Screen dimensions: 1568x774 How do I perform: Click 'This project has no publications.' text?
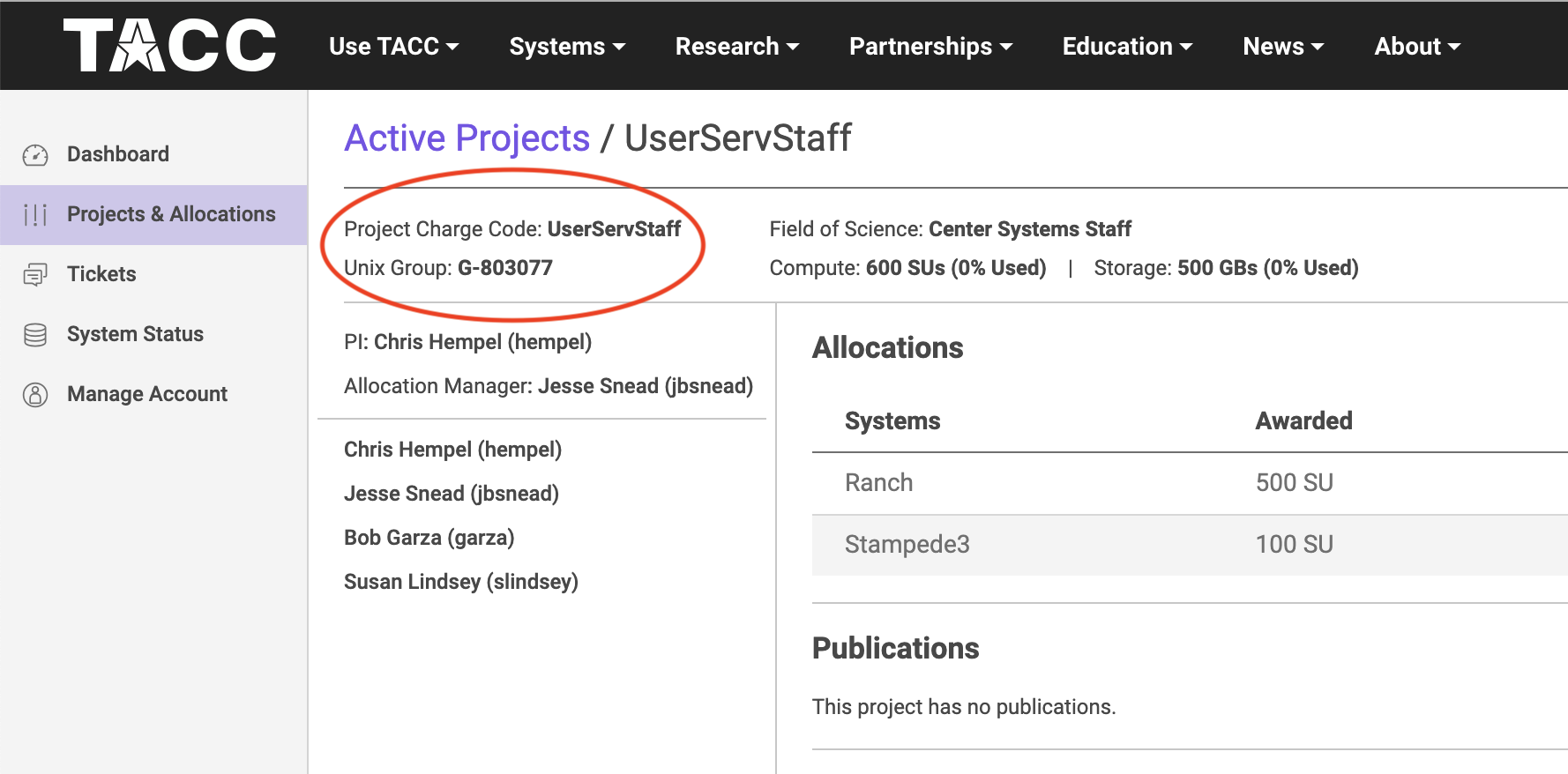tap(964, 707)
